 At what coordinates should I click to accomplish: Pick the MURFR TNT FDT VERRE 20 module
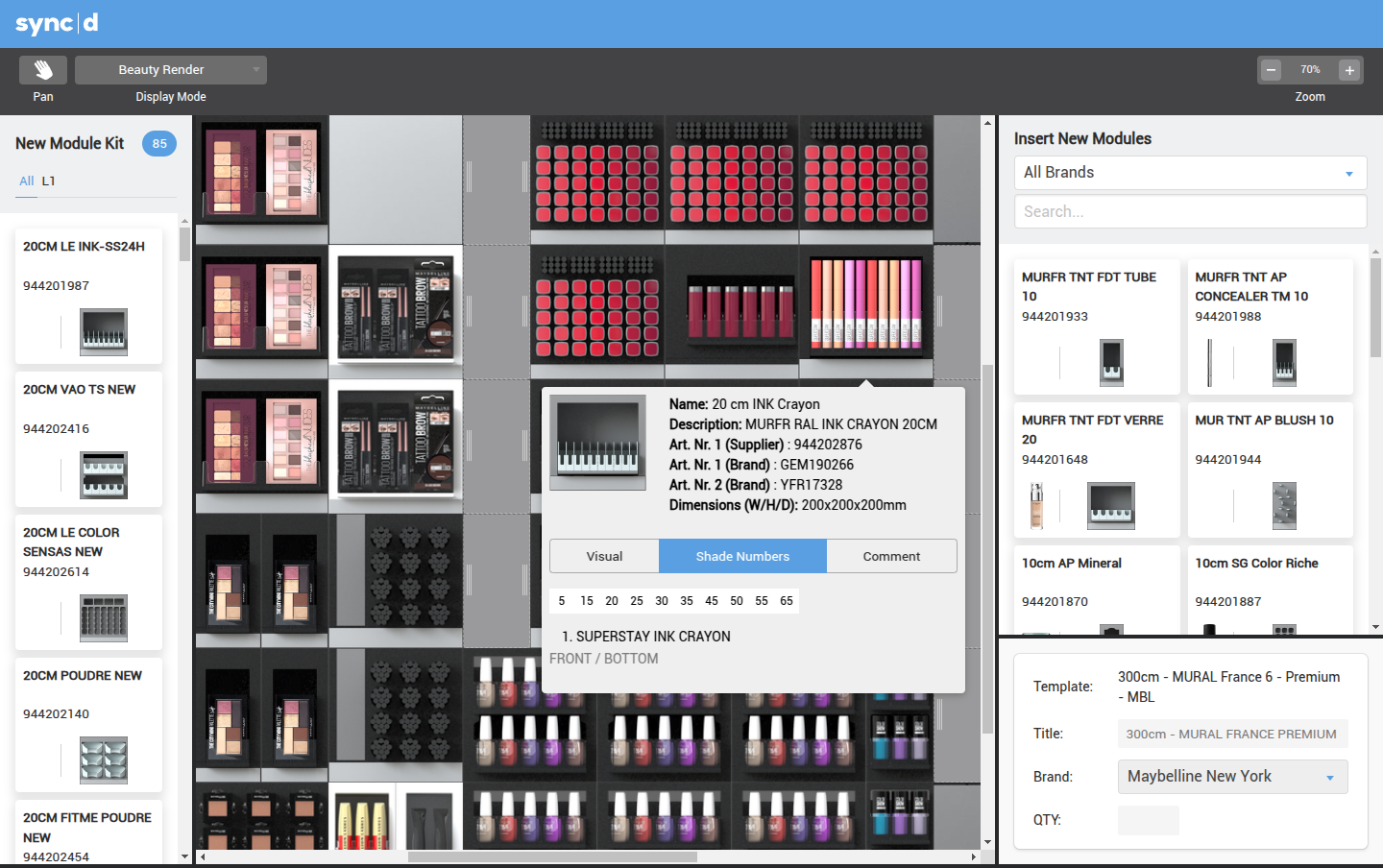point(1097,470)
